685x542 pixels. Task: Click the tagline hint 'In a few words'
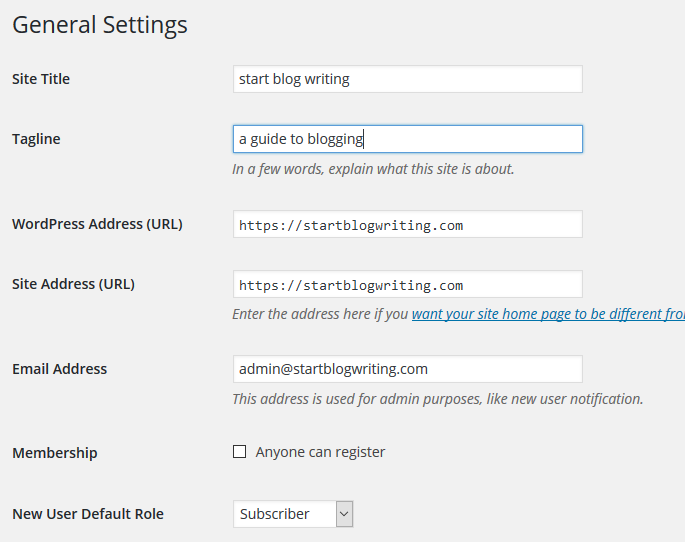point(373,169)
